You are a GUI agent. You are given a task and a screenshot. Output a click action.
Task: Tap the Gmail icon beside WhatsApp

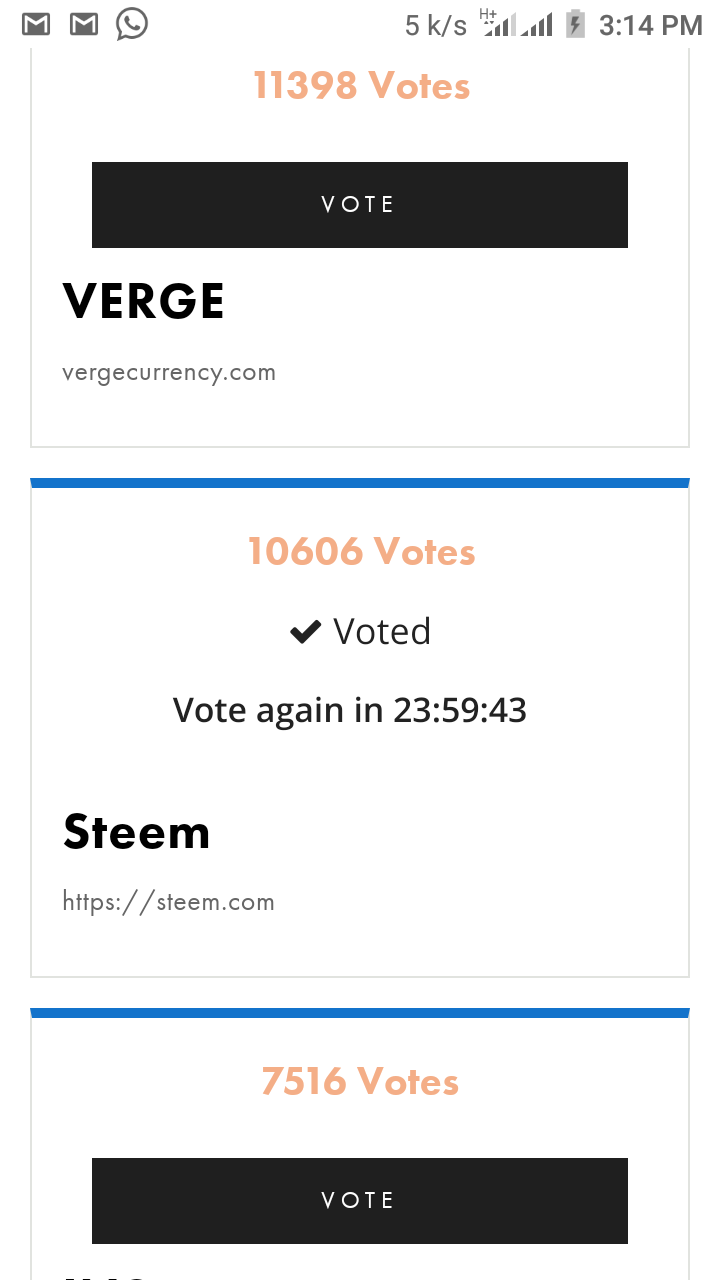tap(84, 24)
